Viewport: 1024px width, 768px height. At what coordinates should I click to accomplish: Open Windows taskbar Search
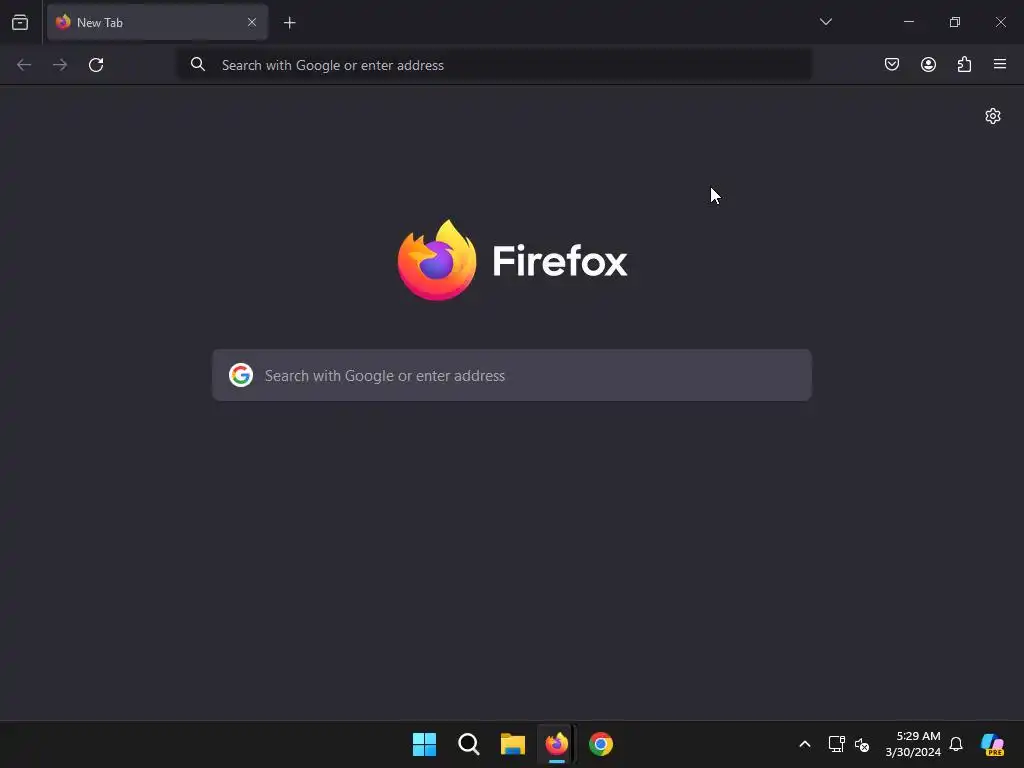469,744
